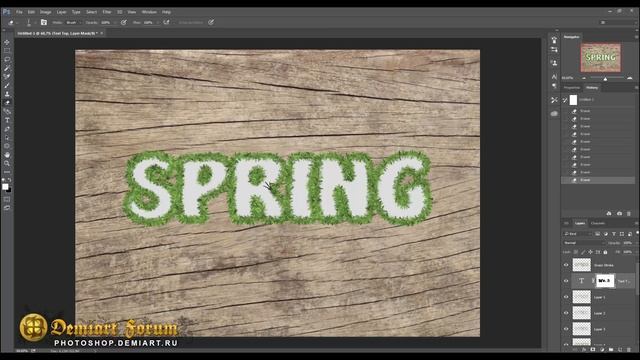Select the Brush tool in toolbox
Viewport: 640px width, 360px height.
tap(7, 85)
